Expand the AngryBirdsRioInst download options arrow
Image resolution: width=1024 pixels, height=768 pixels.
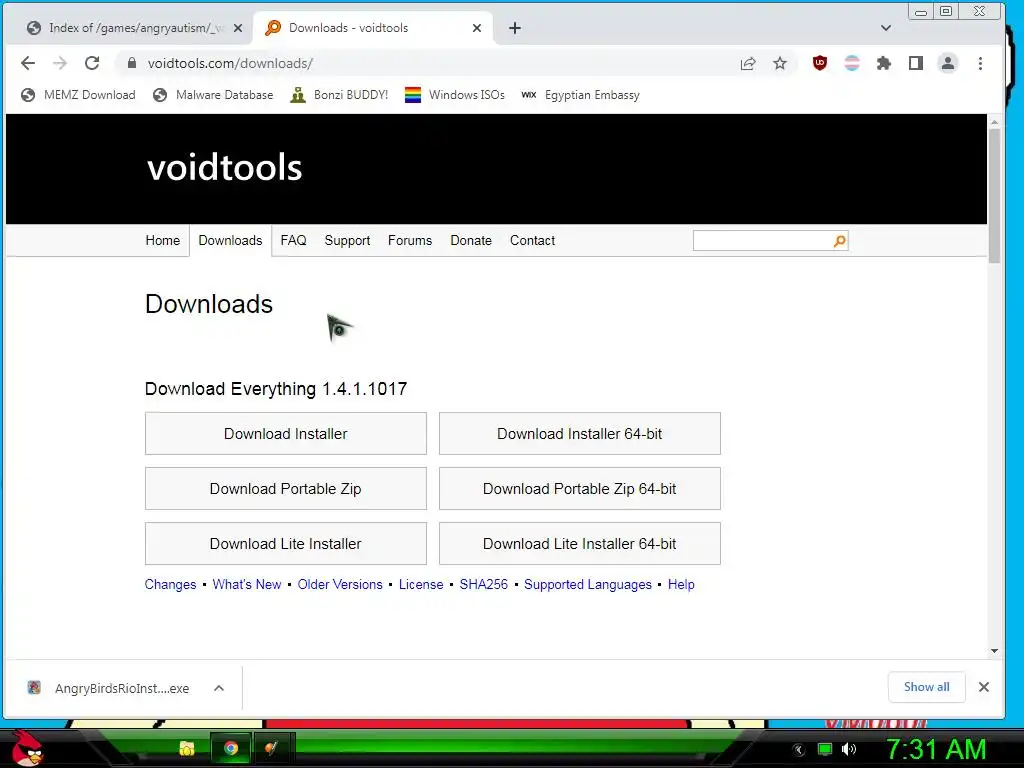click(219, 688)
